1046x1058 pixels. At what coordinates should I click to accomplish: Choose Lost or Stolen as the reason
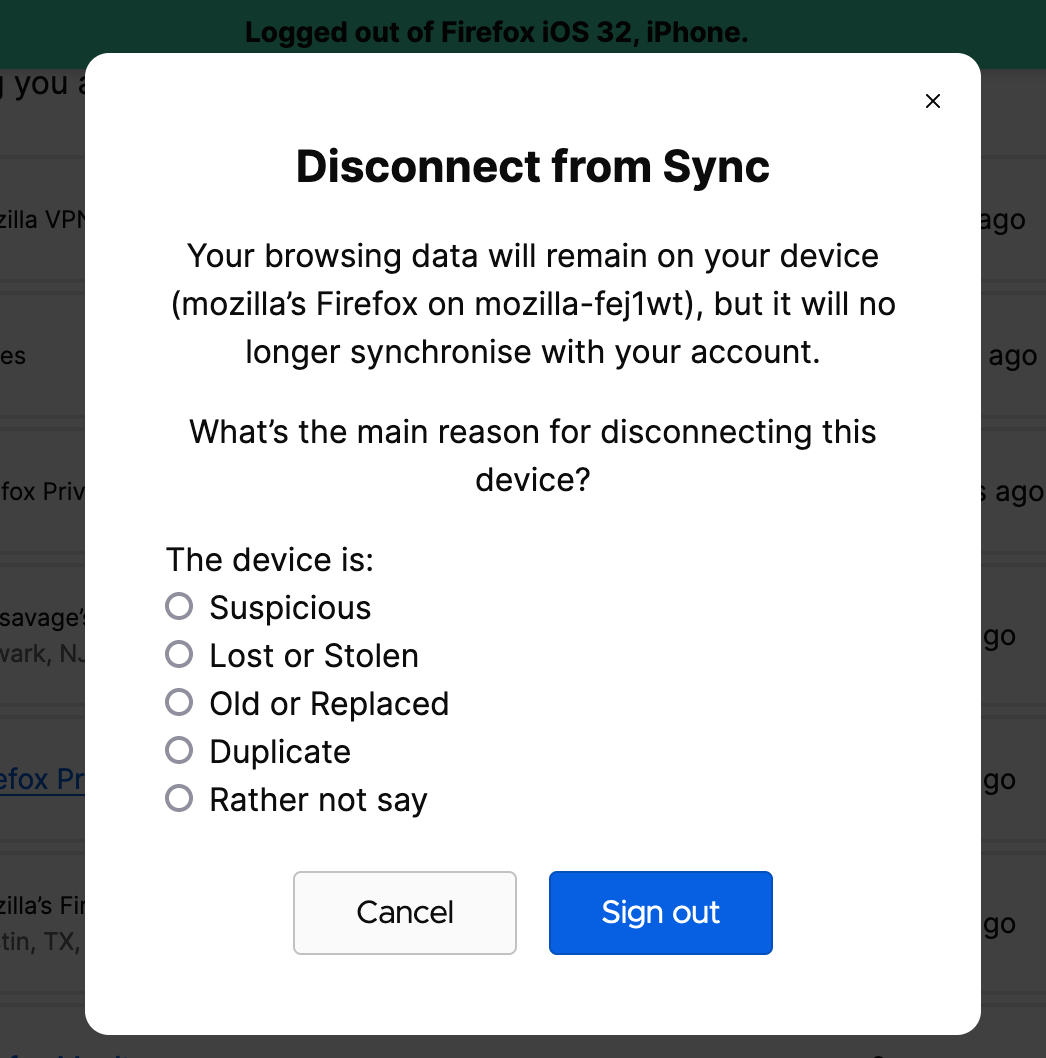(x=179, y=654)
